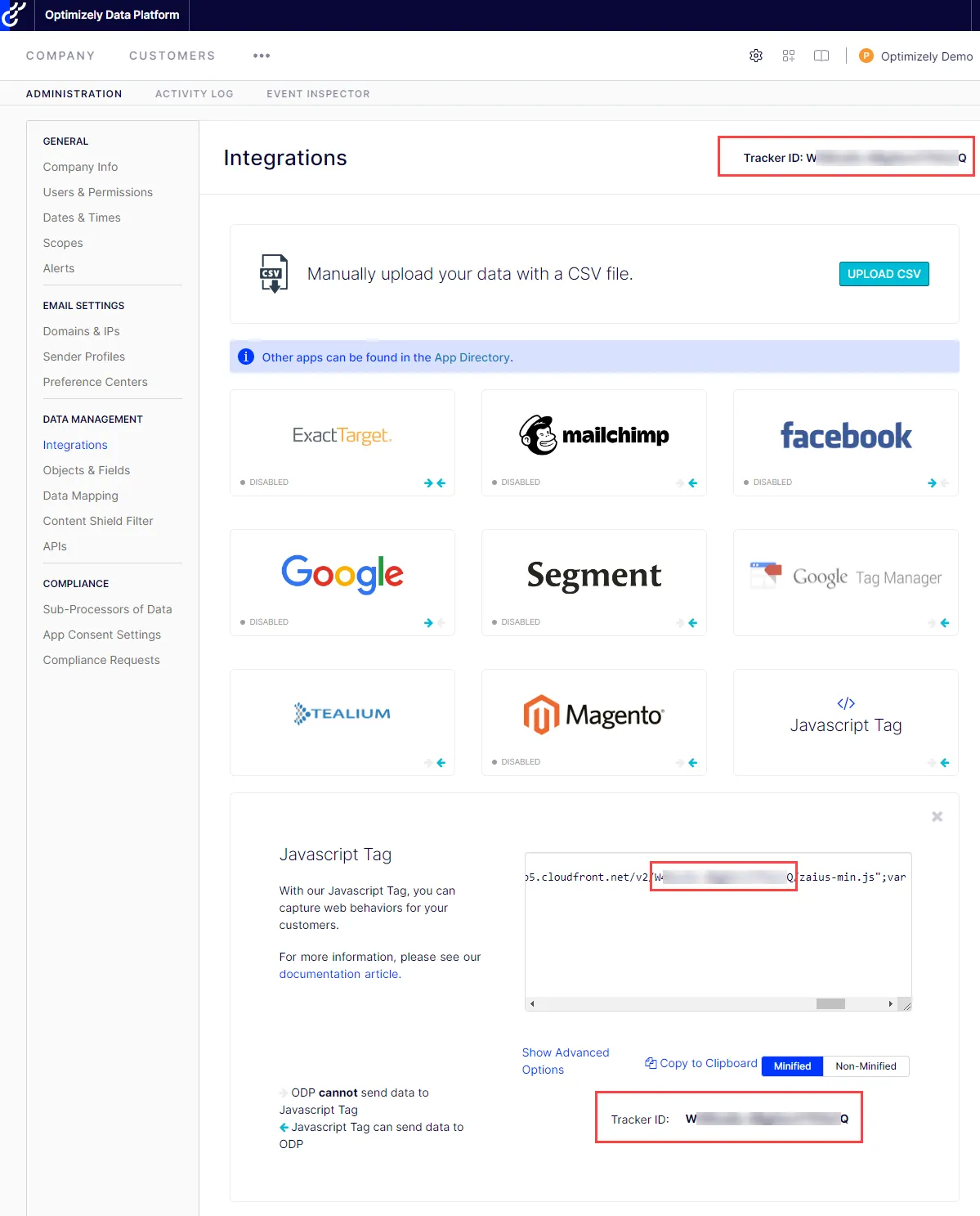Screen dimensions: 980x1216
Task: Select the Minified code option
Action: point(792,1066)
